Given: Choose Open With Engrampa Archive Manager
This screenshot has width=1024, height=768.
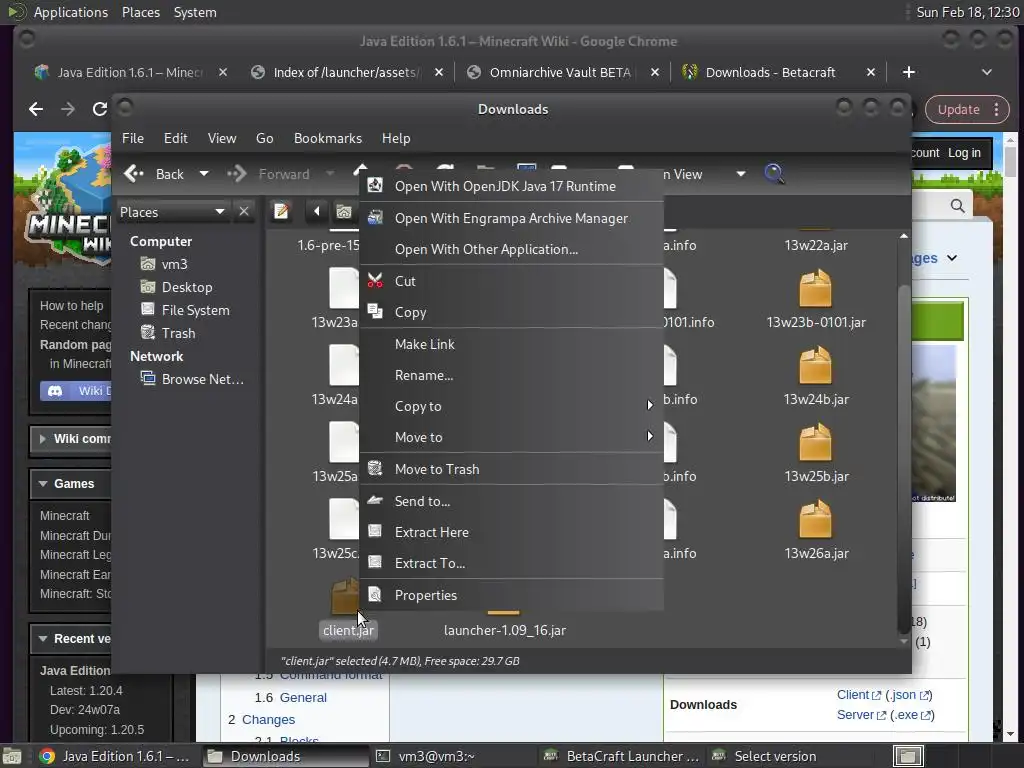Looking at the screenshot, I should tap(511, 218).
